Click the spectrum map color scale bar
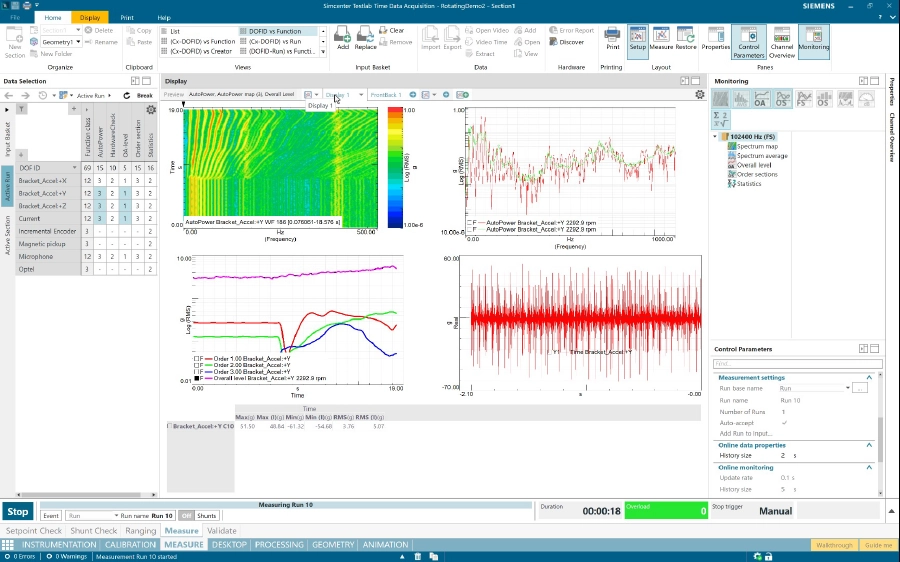Viewport: 900px width, 562px height. [x=396, y=165]
